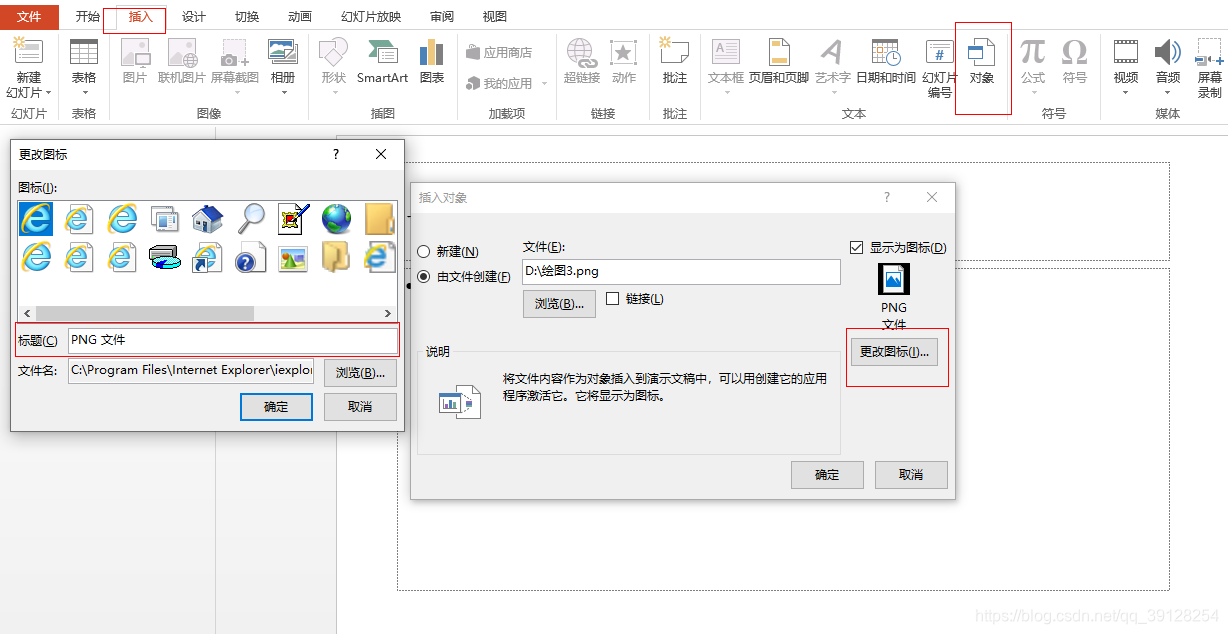Click the Pictures (图片) ribbon icon
The image size is (1228, 634).
135,52
